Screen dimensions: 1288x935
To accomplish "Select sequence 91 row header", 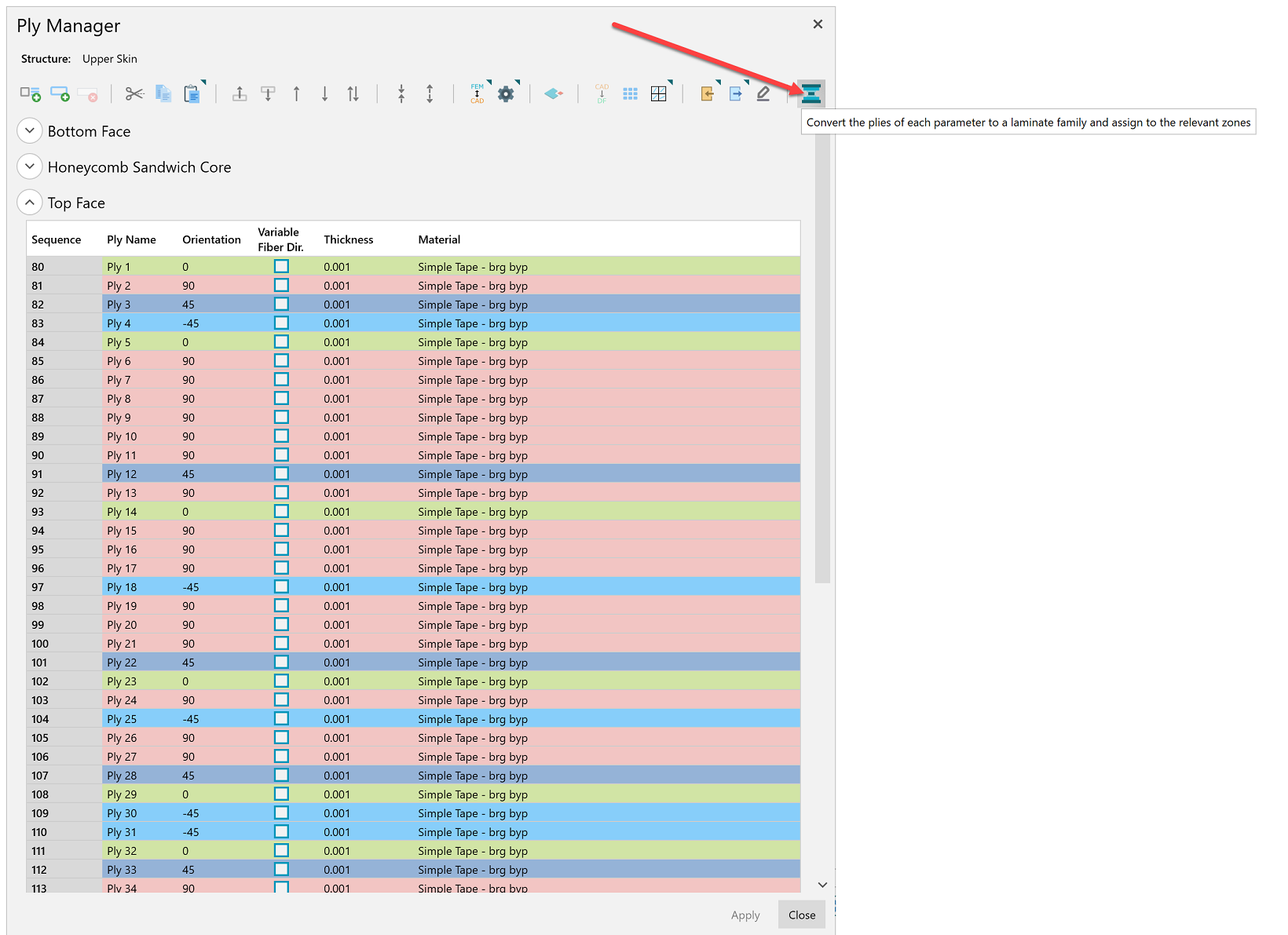I will [x=64, y=474].
